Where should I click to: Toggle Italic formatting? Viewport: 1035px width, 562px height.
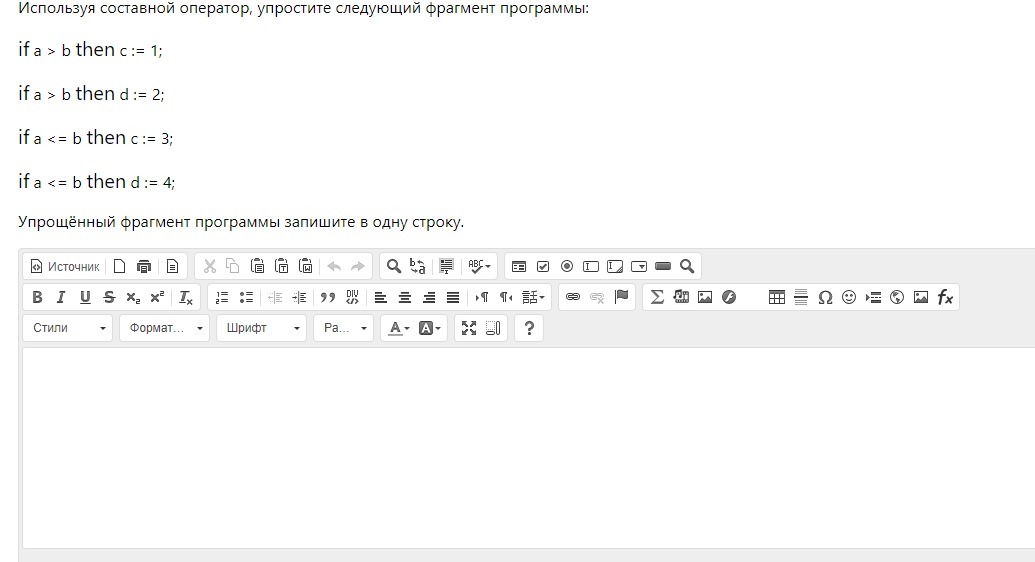61,297
